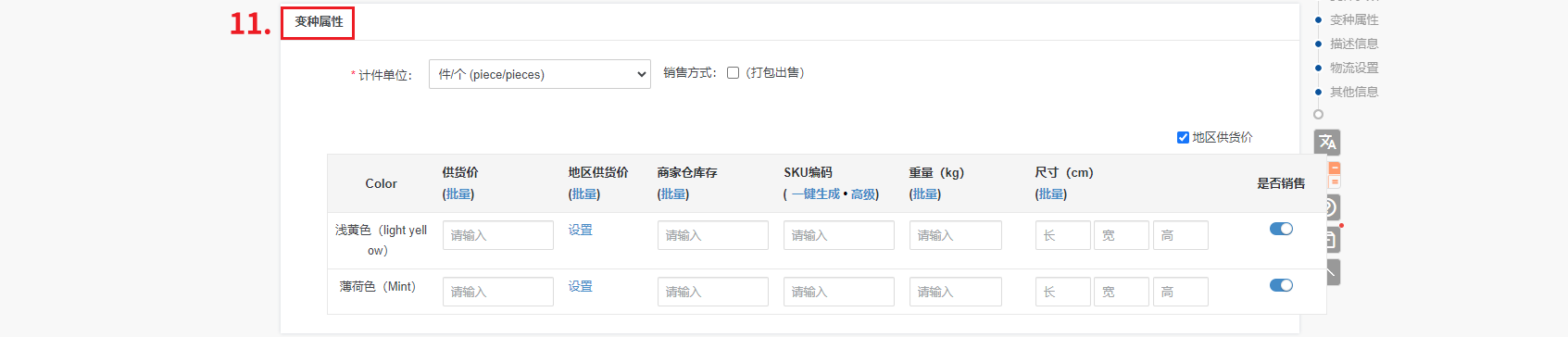Click 设置 link in light yellow row
Viewport: 1568px width, 337px height.
click(x=581, y=230)
